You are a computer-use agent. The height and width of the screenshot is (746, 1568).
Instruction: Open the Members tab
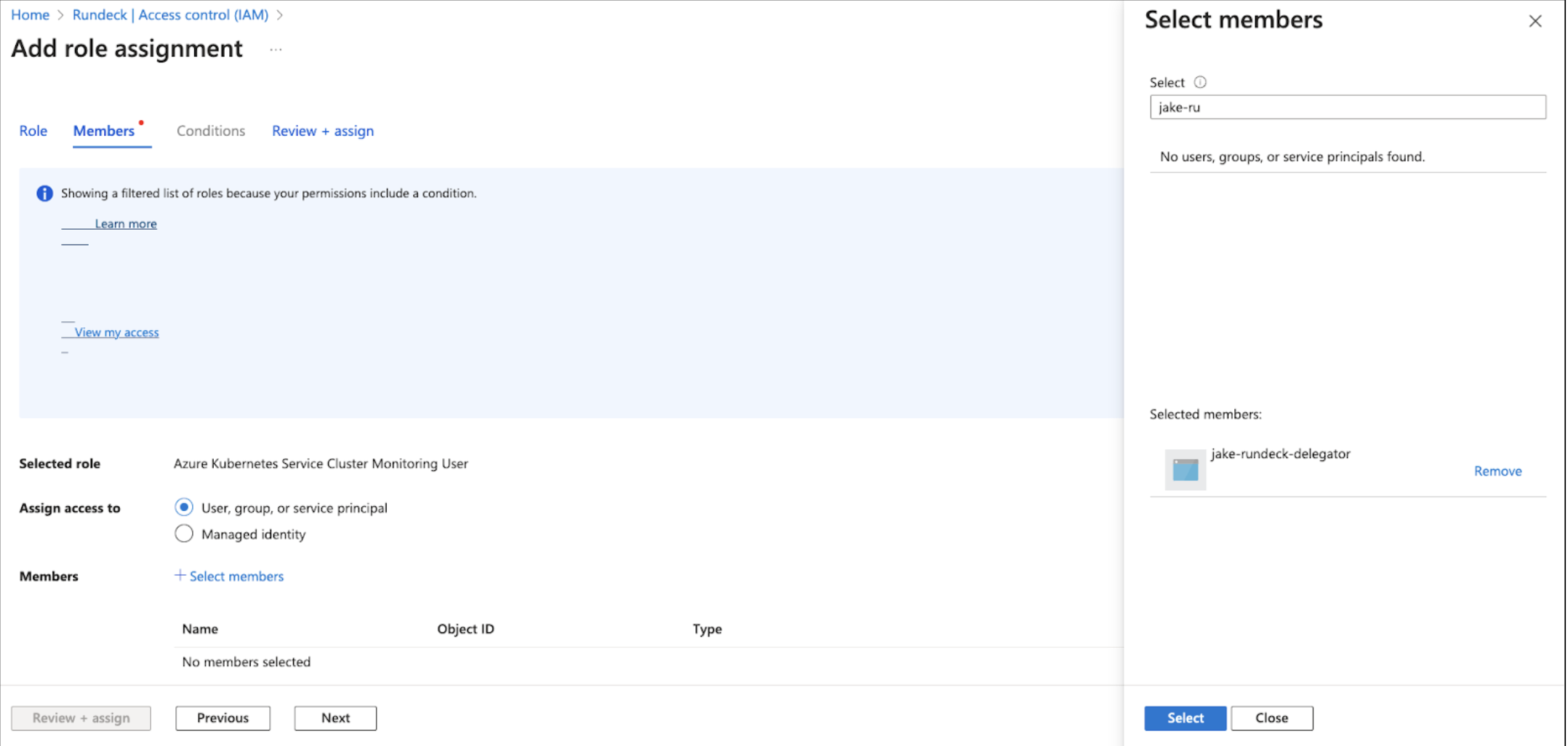click(x=104, y=131)
